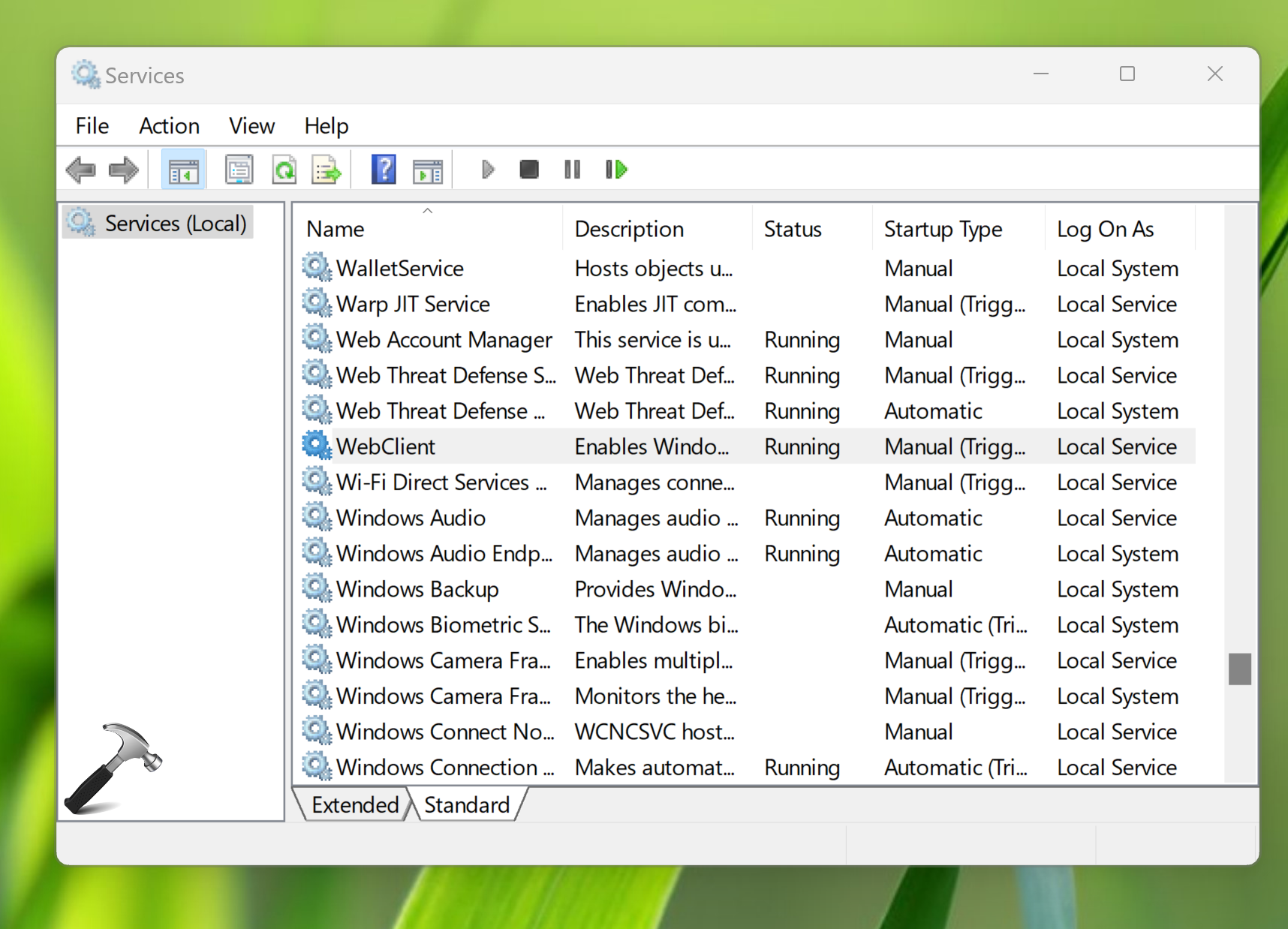Click the vertical scrollbar thumb
Image resolution: width=1288 pixels, height=929 pixels.
1239,669
